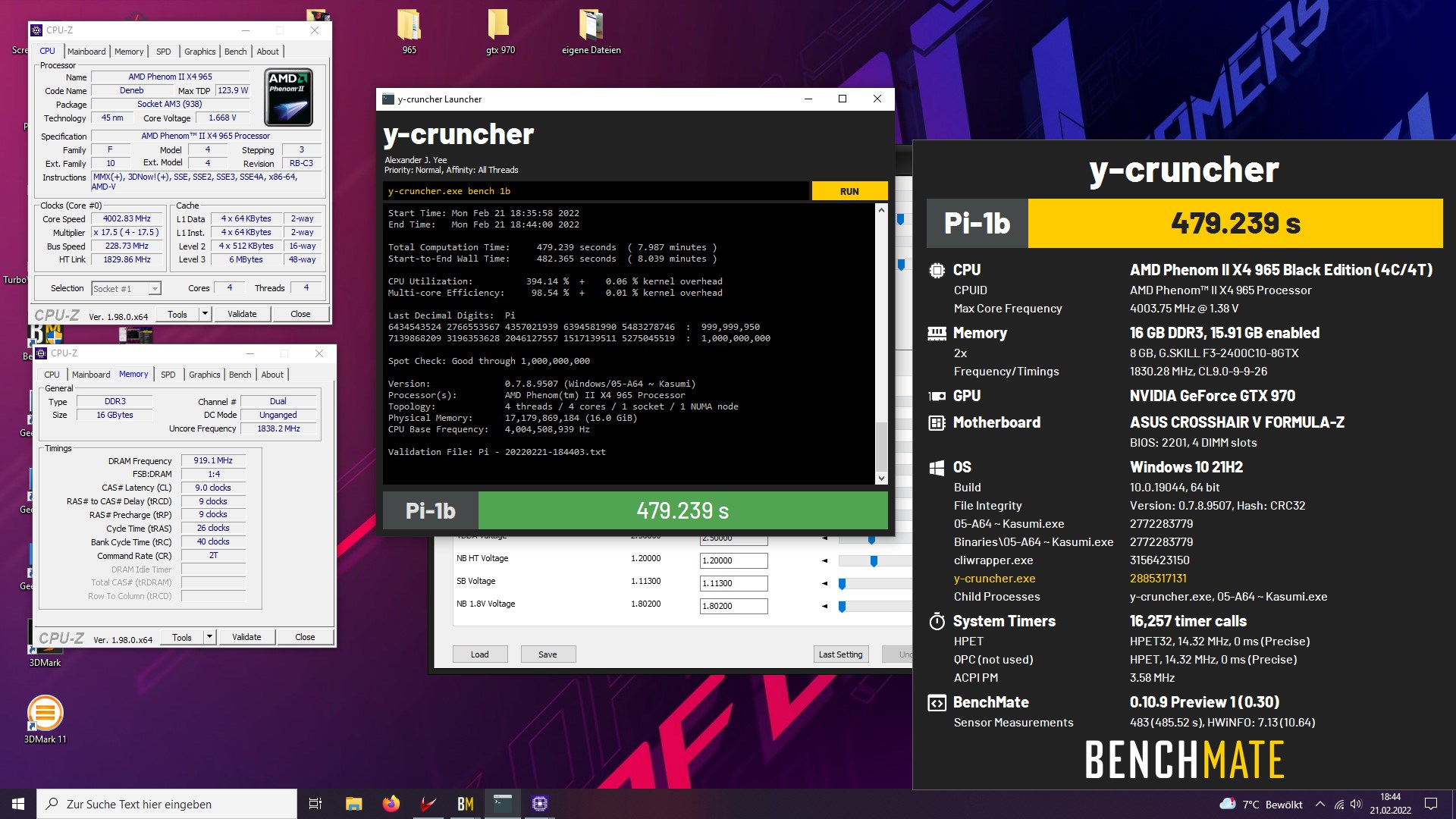Click the SB Voltage 1.11300 input field
The image size is (1456, 819).
733,583
